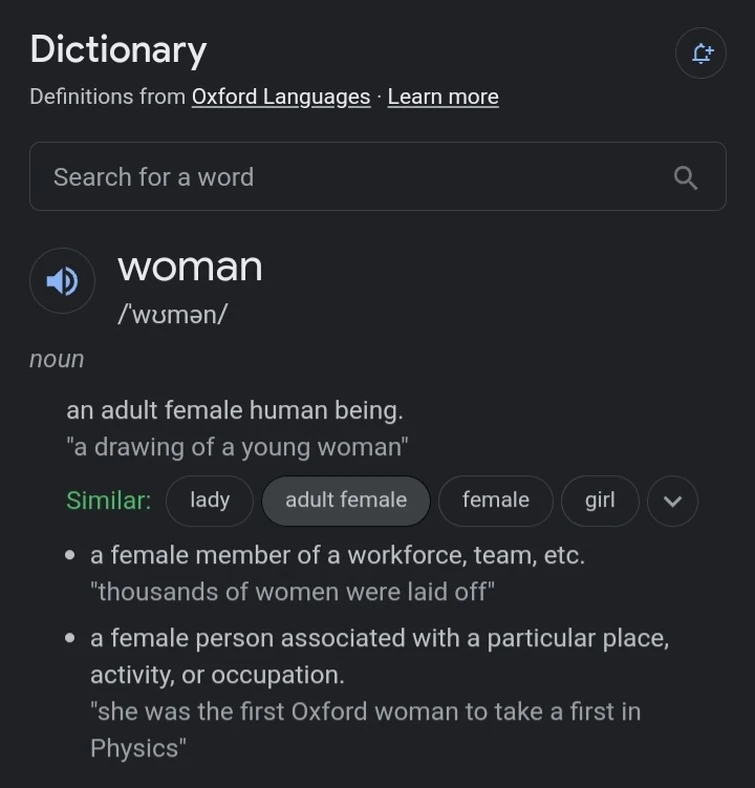Play the pronunciation audio for woman
Image resolution: width=755 pixels, height=788 pixels.
tap(62, 281)
